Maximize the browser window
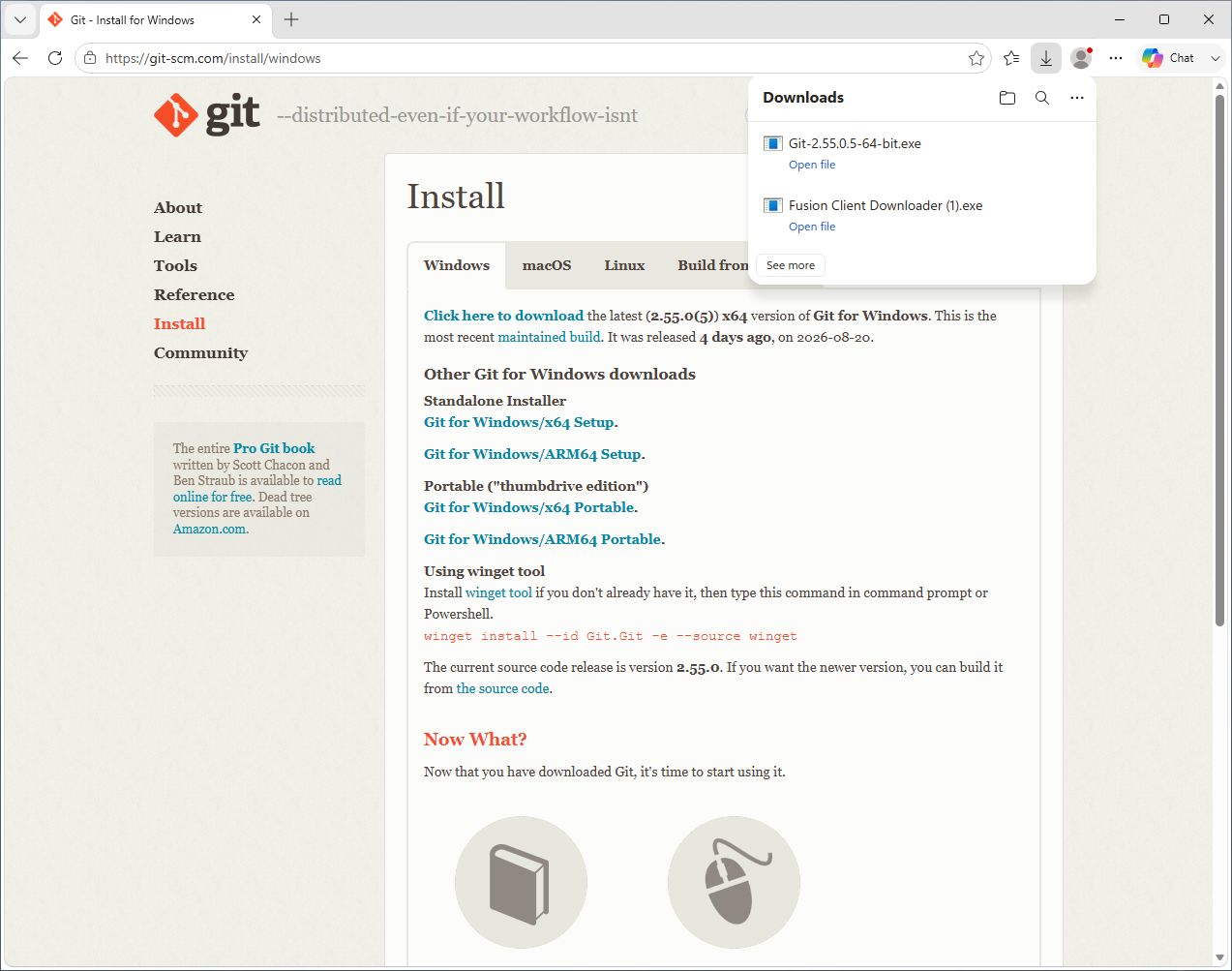Viewport: 1232px width, 971px height. tap(1164, 19)
